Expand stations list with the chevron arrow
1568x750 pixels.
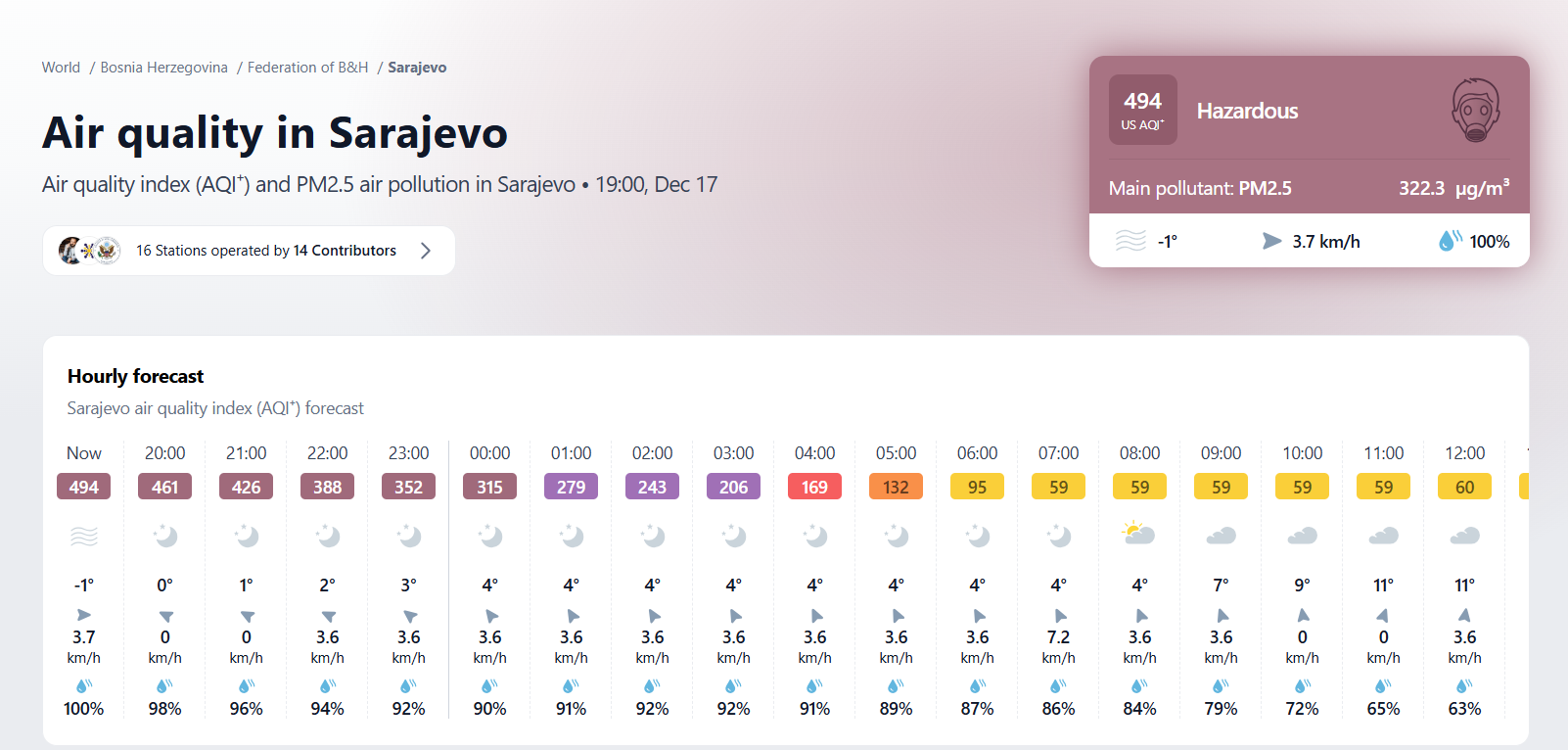426,251
